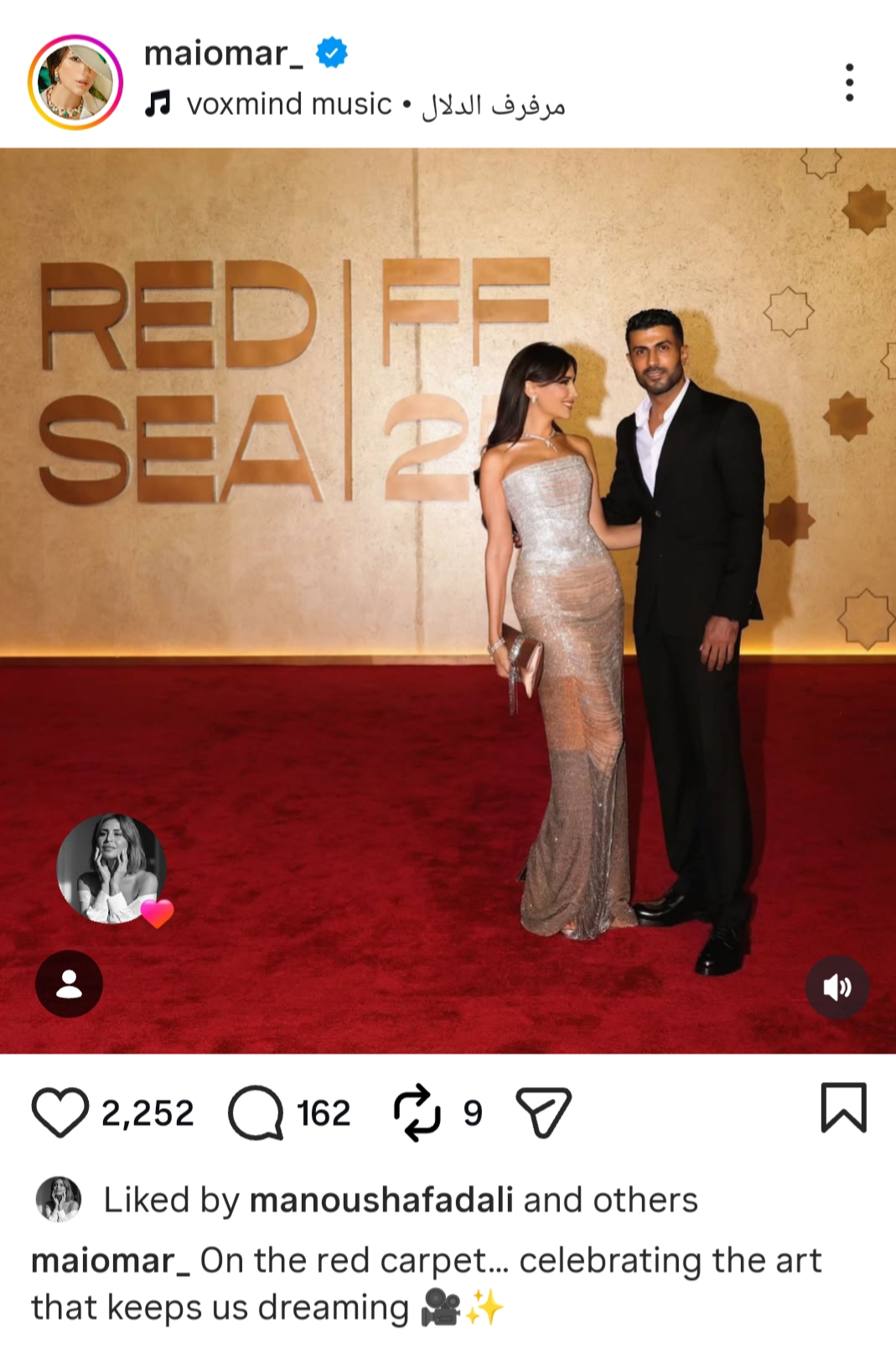896x1352 pixels.
Task: Open comments via the speech bubble icon
Action: 256,1112
